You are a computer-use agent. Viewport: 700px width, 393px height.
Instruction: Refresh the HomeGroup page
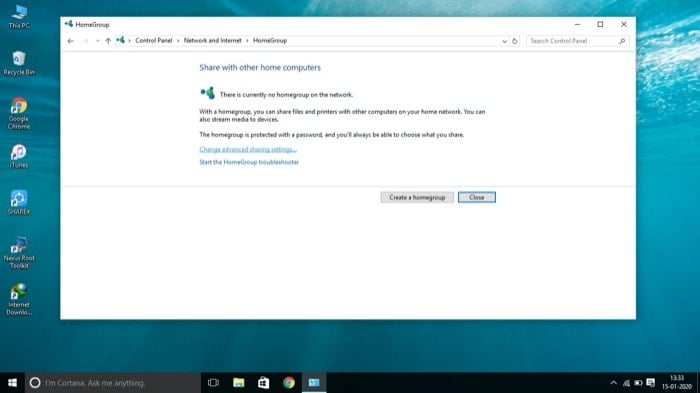pyautogui.click(x=515, y=41)
